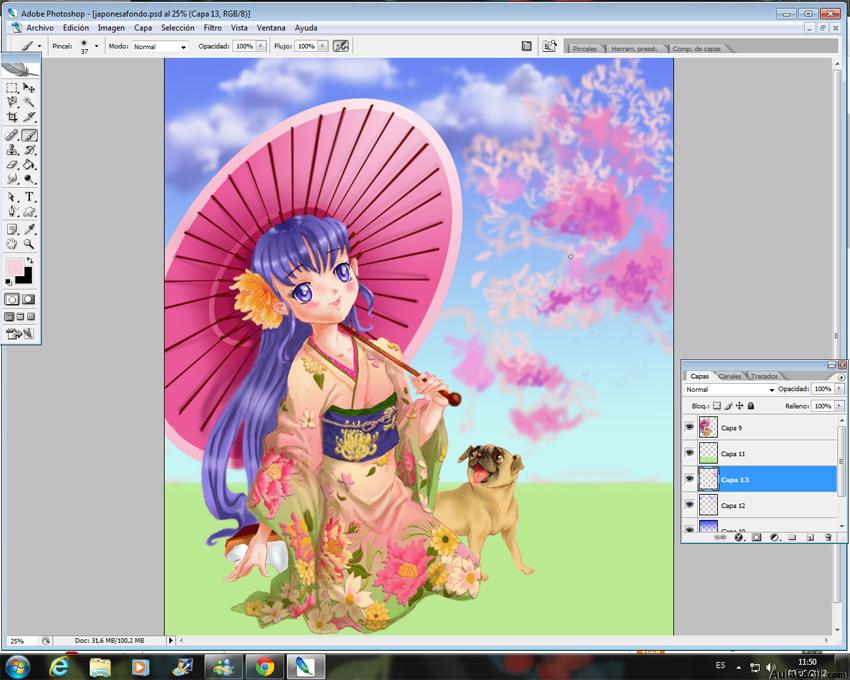Pick the Eyedropper tool
Screen dimensions: 850x680
[x=29, y=229]
